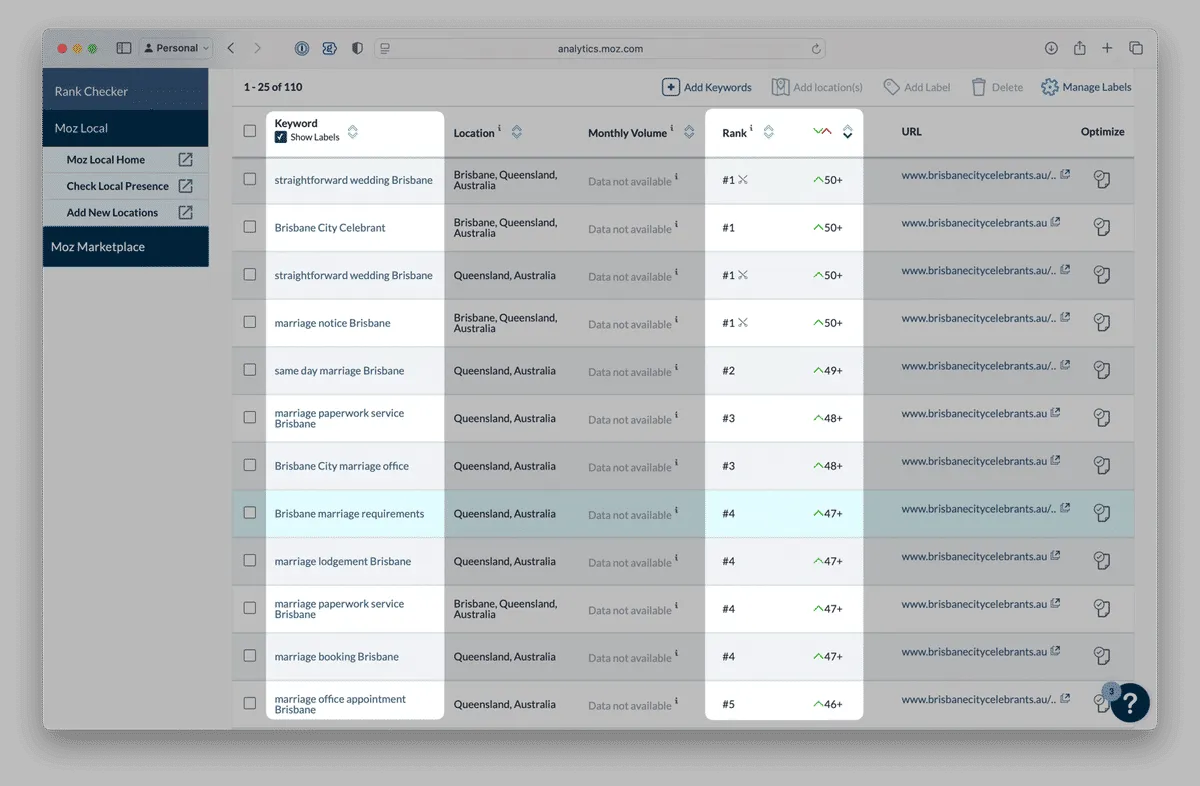Go forward to next page
1200x786 pixels.
coord(257,48)
